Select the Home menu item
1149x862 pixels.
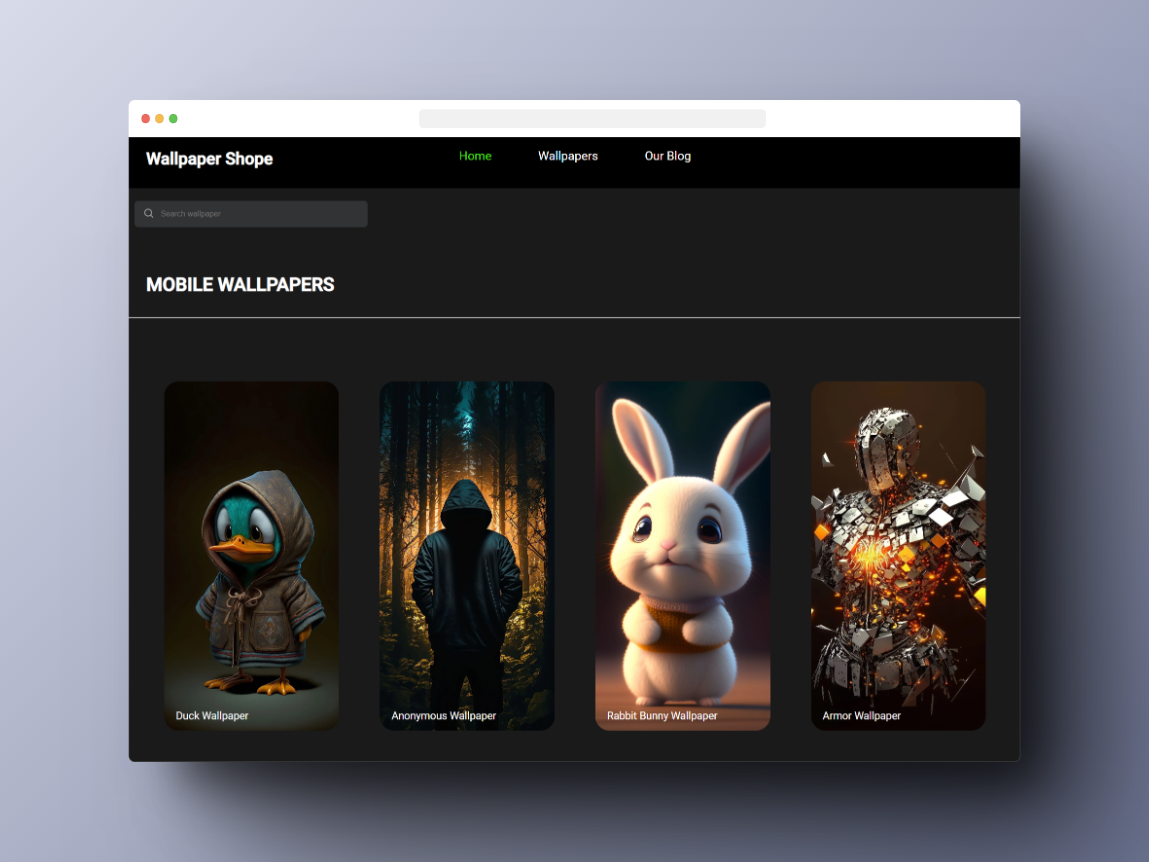point(475,156)
